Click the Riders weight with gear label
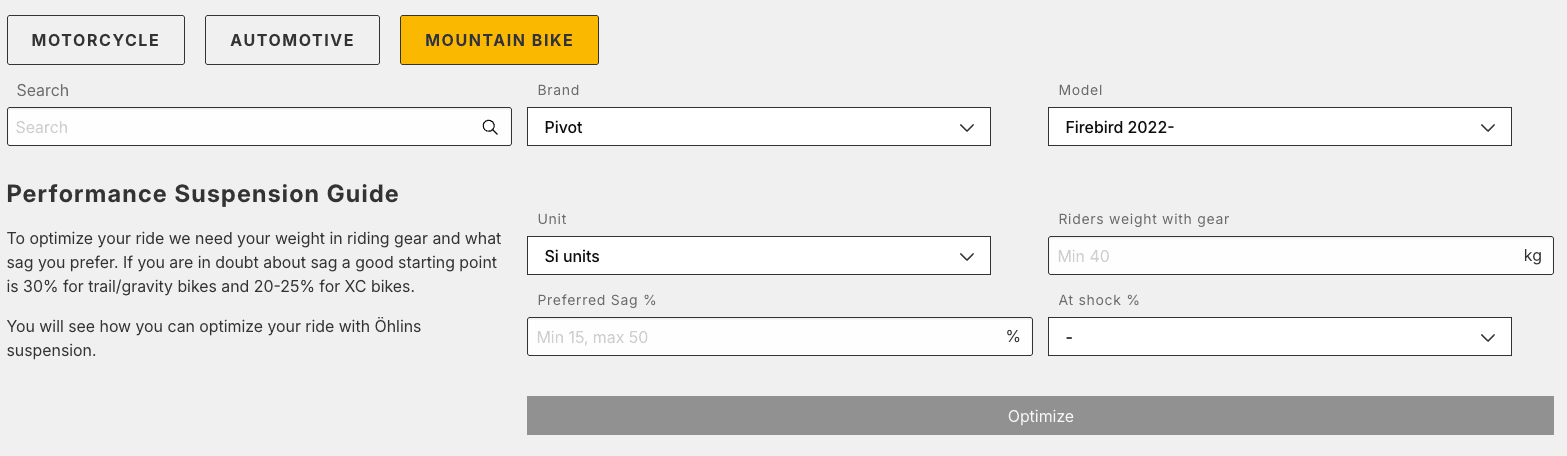 tap(1143, 219)
